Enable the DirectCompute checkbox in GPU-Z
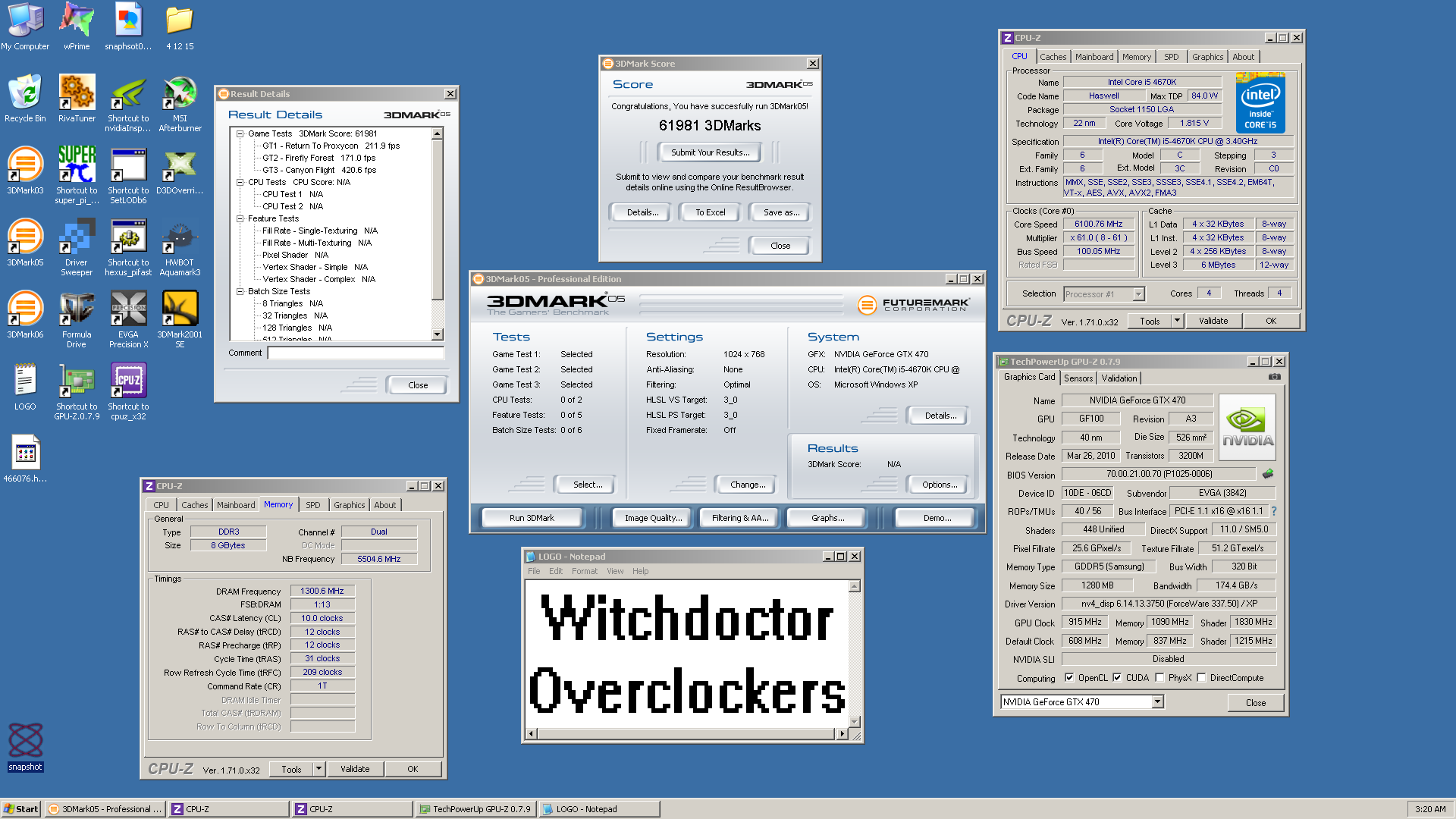Screen dimensions: 1456x819 1201,678
